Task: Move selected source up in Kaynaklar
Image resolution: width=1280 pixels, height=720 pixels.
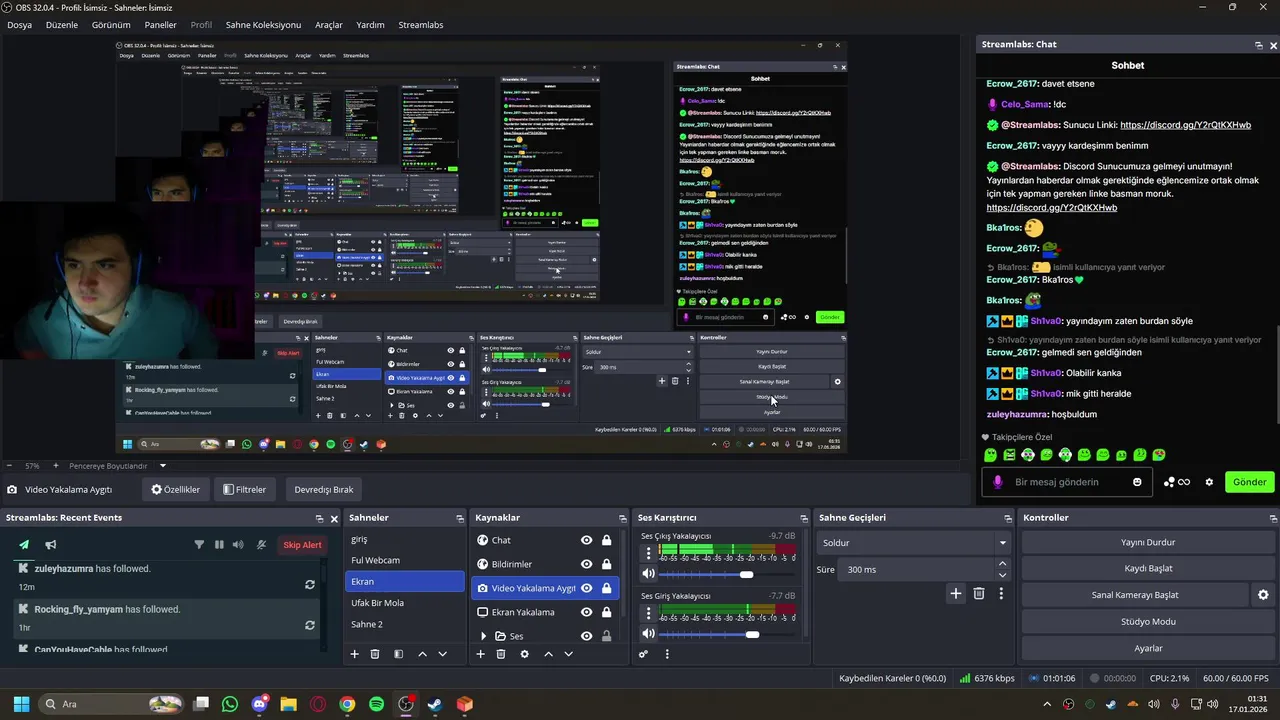Action: point(548,654)
